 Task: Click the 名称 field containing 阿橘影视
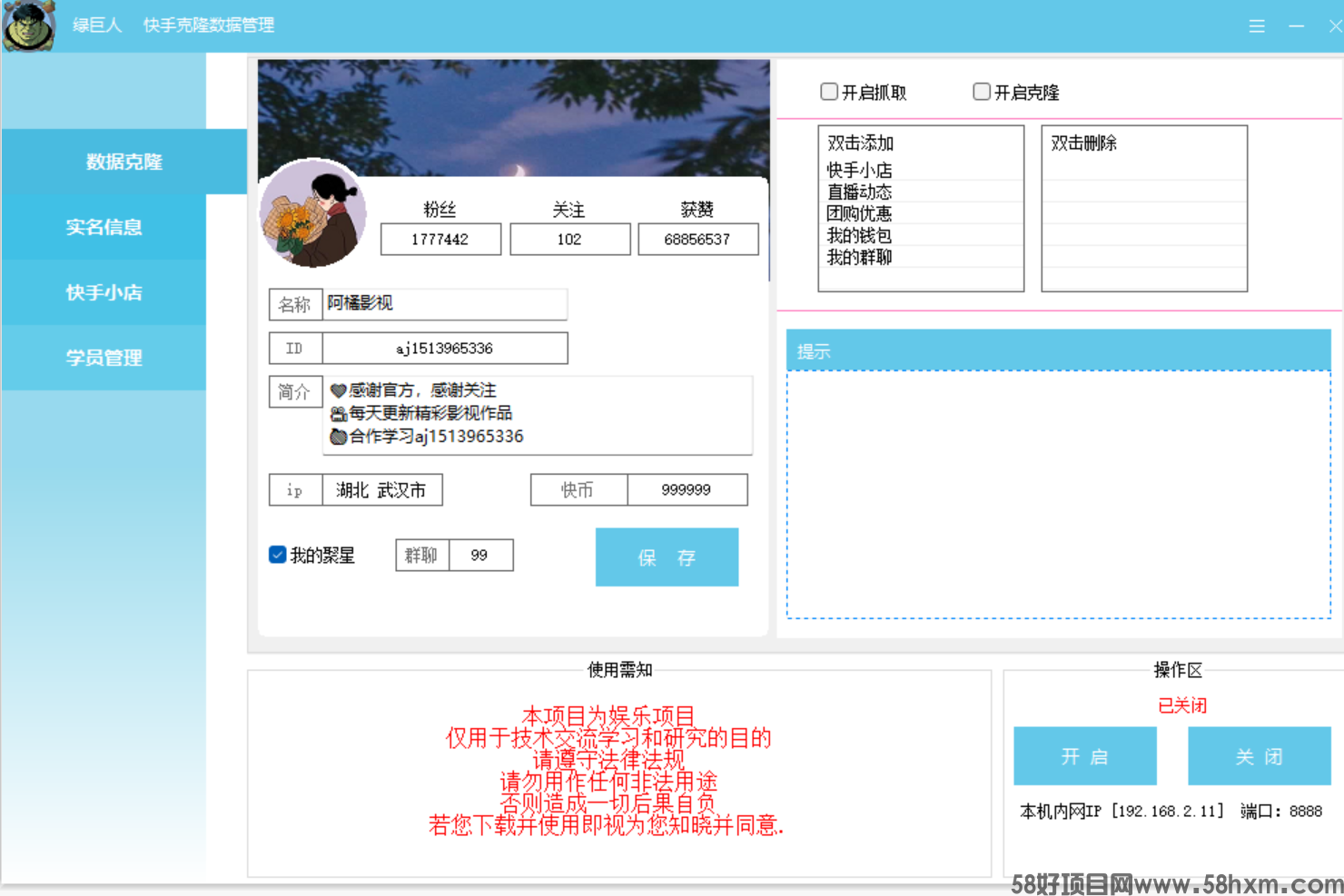(x=446, y=304)
